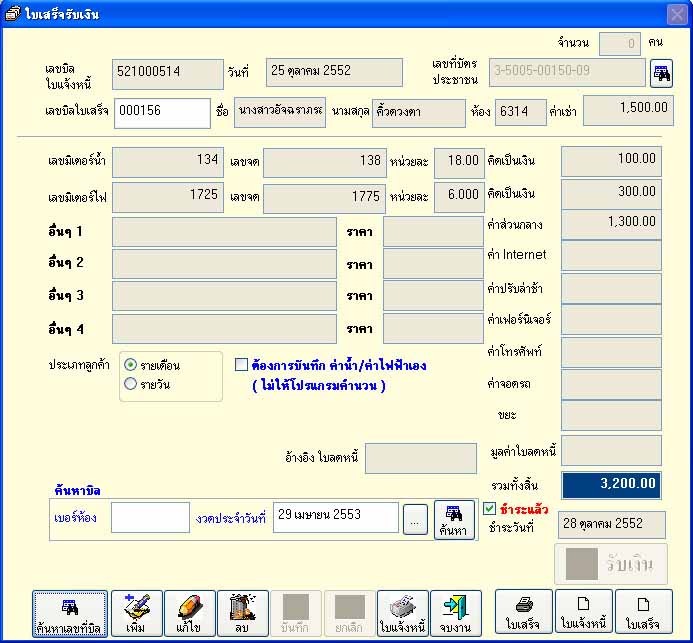Click the ค่าเช่า 1,500.00 rent field
The image size is (693, 643).
(x=628, y=110)
